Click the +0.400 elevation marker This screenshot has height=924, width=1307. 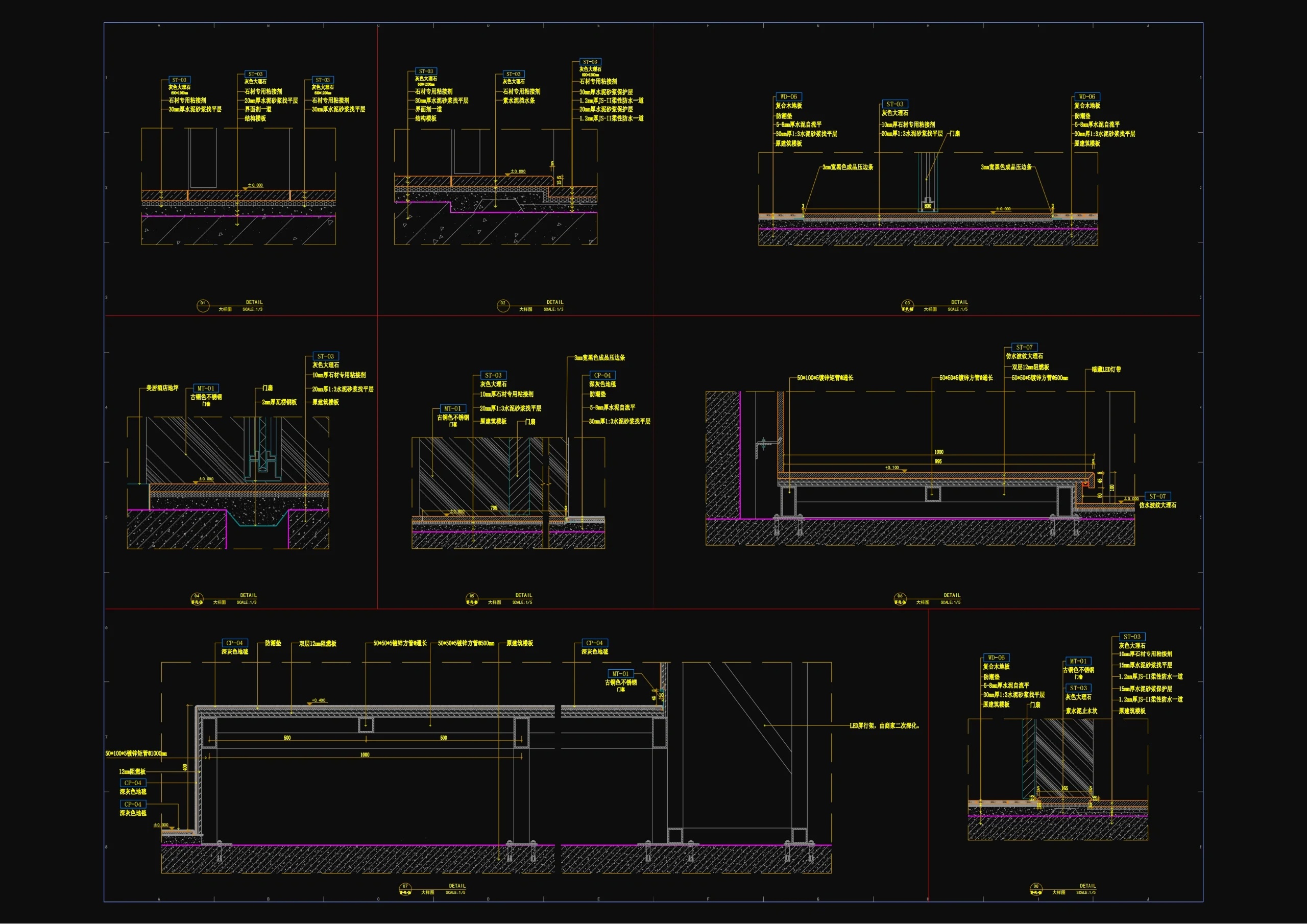click(319, 701)
